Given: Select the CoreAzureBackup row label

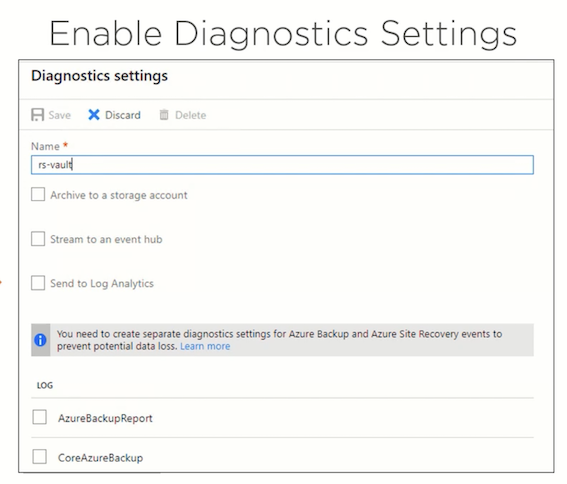Looking at the screenshot, I should click(x=101, y=458).
